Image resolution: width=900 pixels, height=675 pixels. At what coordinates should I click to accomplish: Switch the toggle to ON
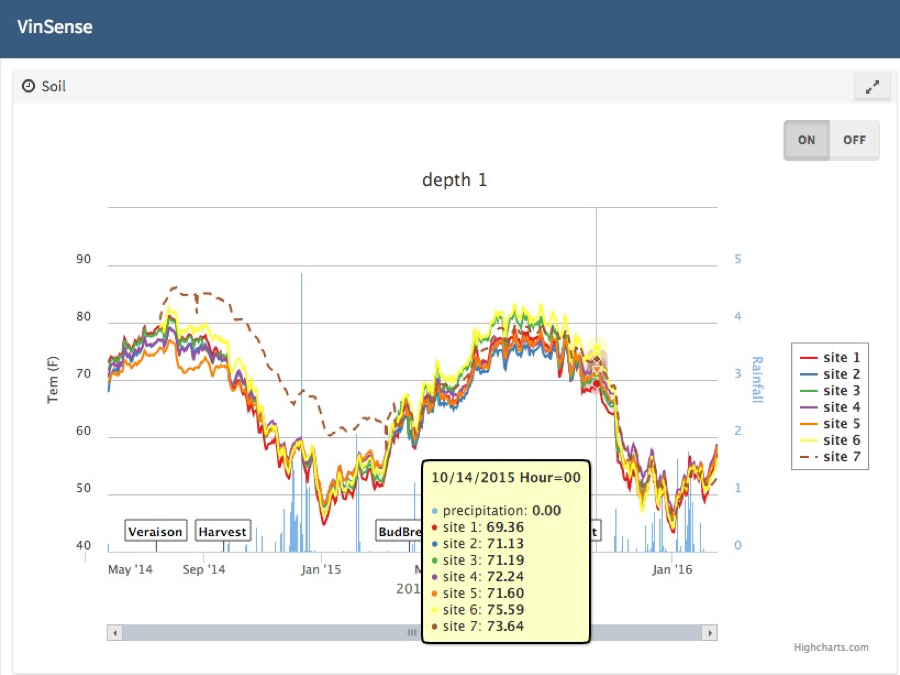click(806, 140)
